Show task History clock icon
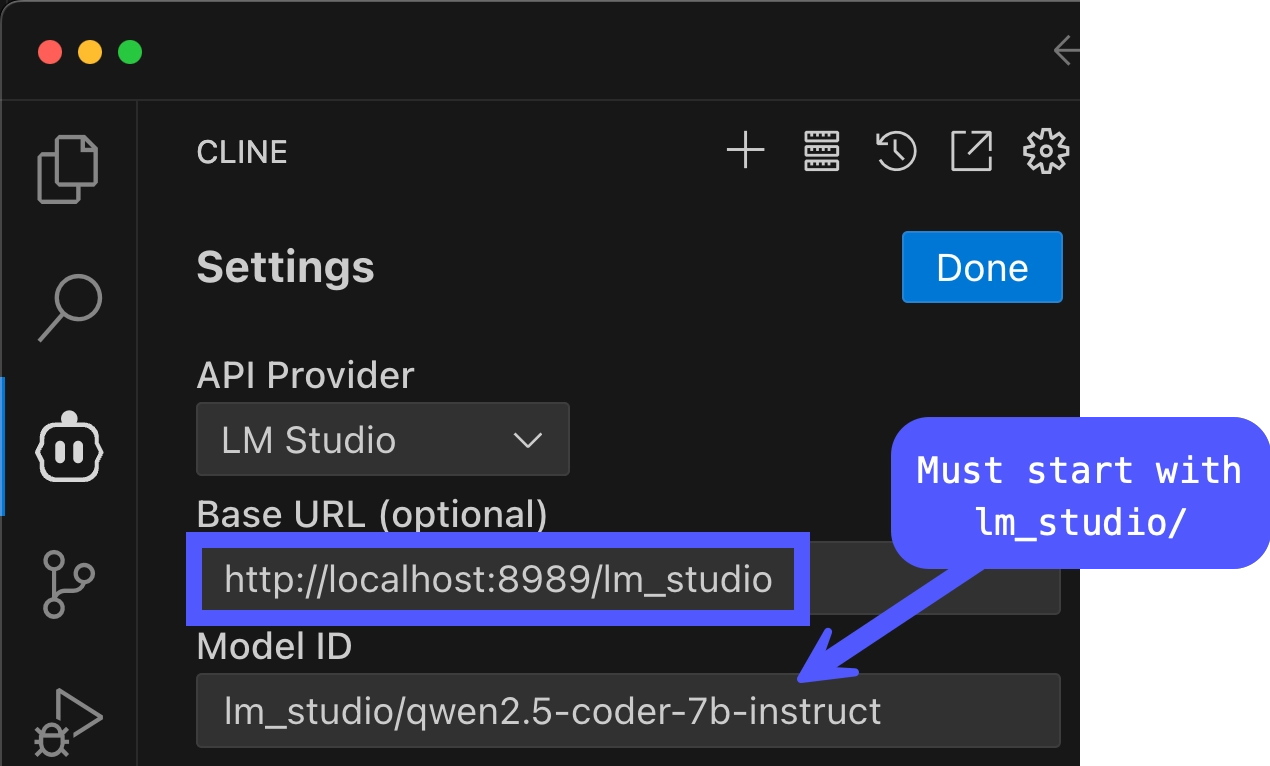 click(896, 151)
